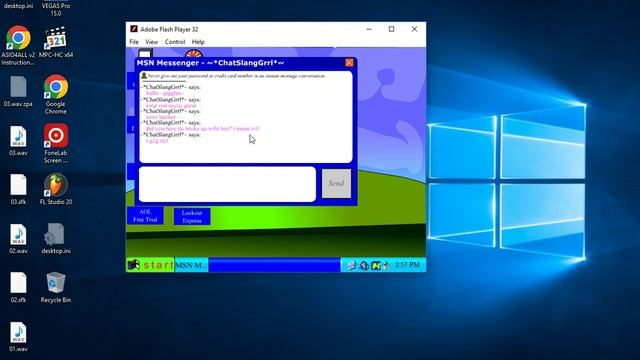
Task: Open the Control menu in Flash Player
Action: (175, 42)
